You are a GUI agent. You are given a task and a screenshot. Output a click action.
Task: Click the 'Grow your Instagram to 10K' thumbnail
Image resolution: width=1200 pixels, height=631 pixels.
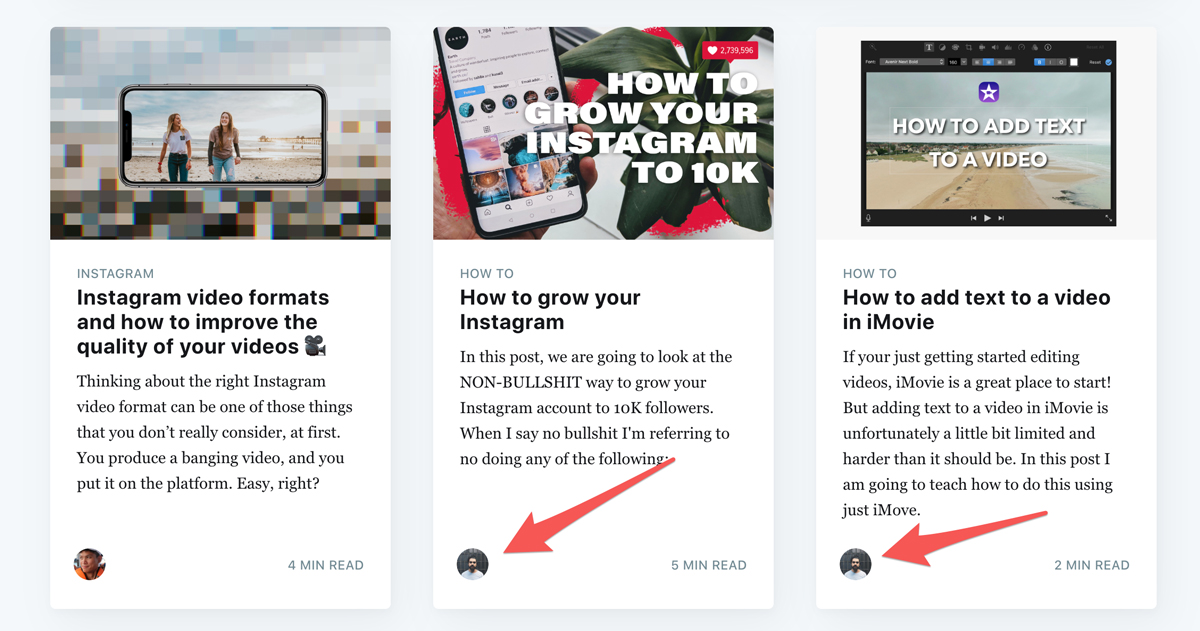(603, 133)
